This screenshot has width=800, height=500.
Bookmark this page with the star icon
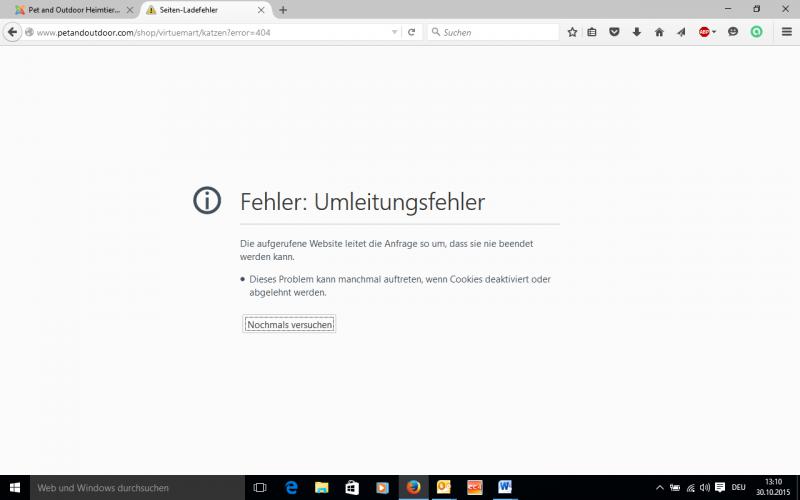[572, 32]
